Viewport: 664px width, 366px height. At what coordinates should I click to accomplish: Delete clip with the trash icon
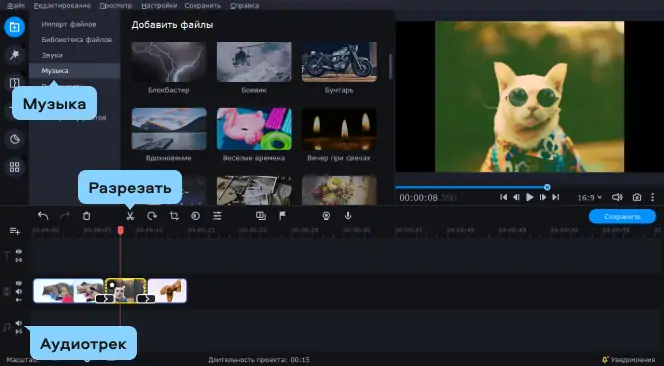point(86,216)
